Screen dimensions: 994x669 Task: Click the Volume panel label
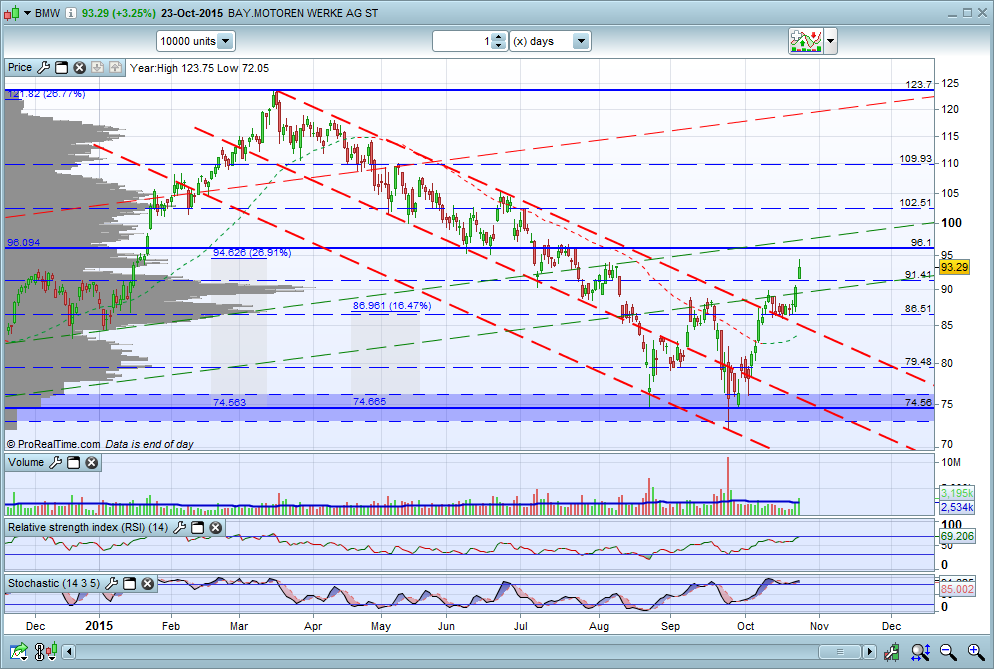26,462
